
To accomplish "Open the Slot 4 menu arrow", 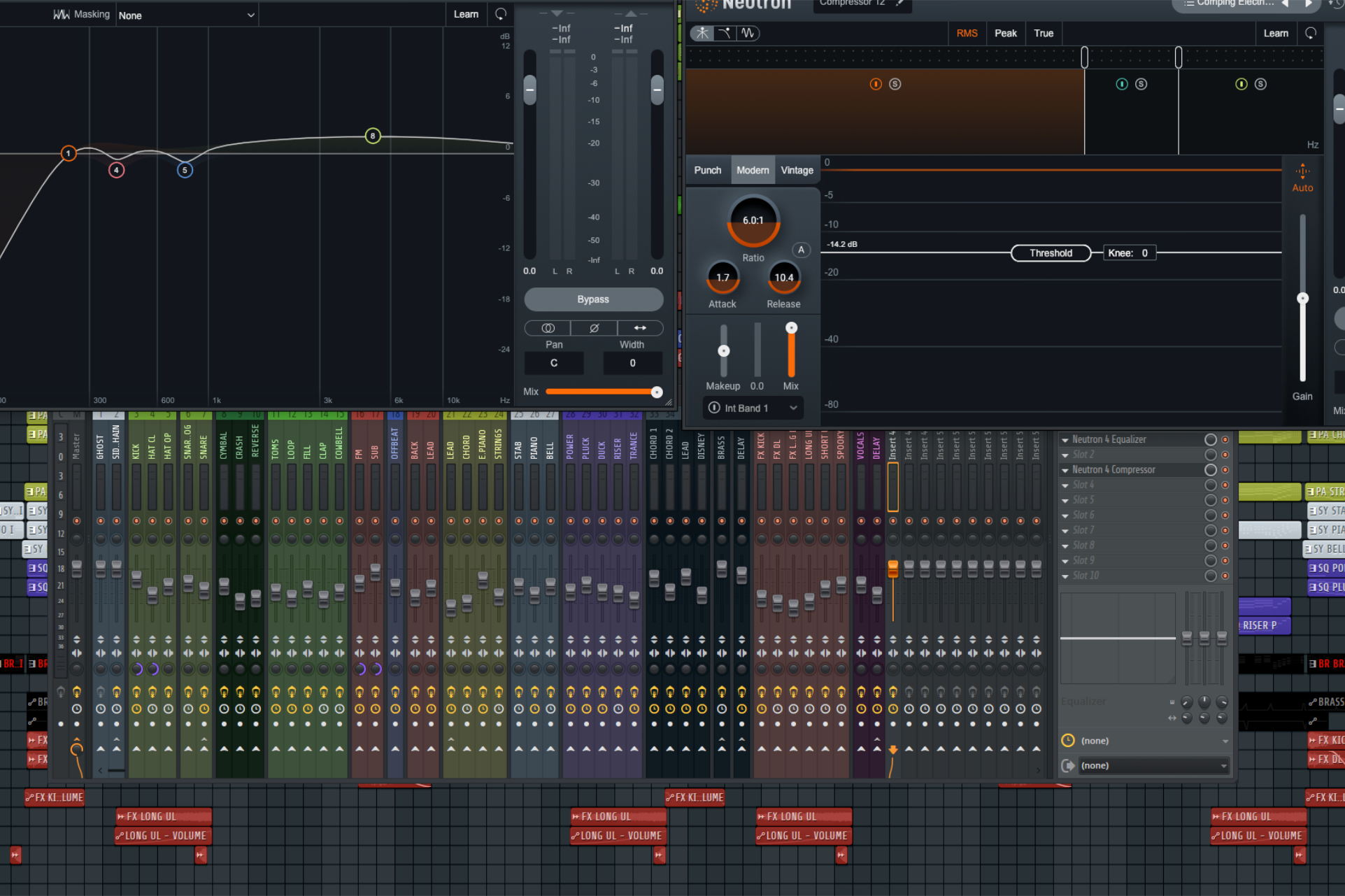I will pyautogui.click(x=1065, y=485).
